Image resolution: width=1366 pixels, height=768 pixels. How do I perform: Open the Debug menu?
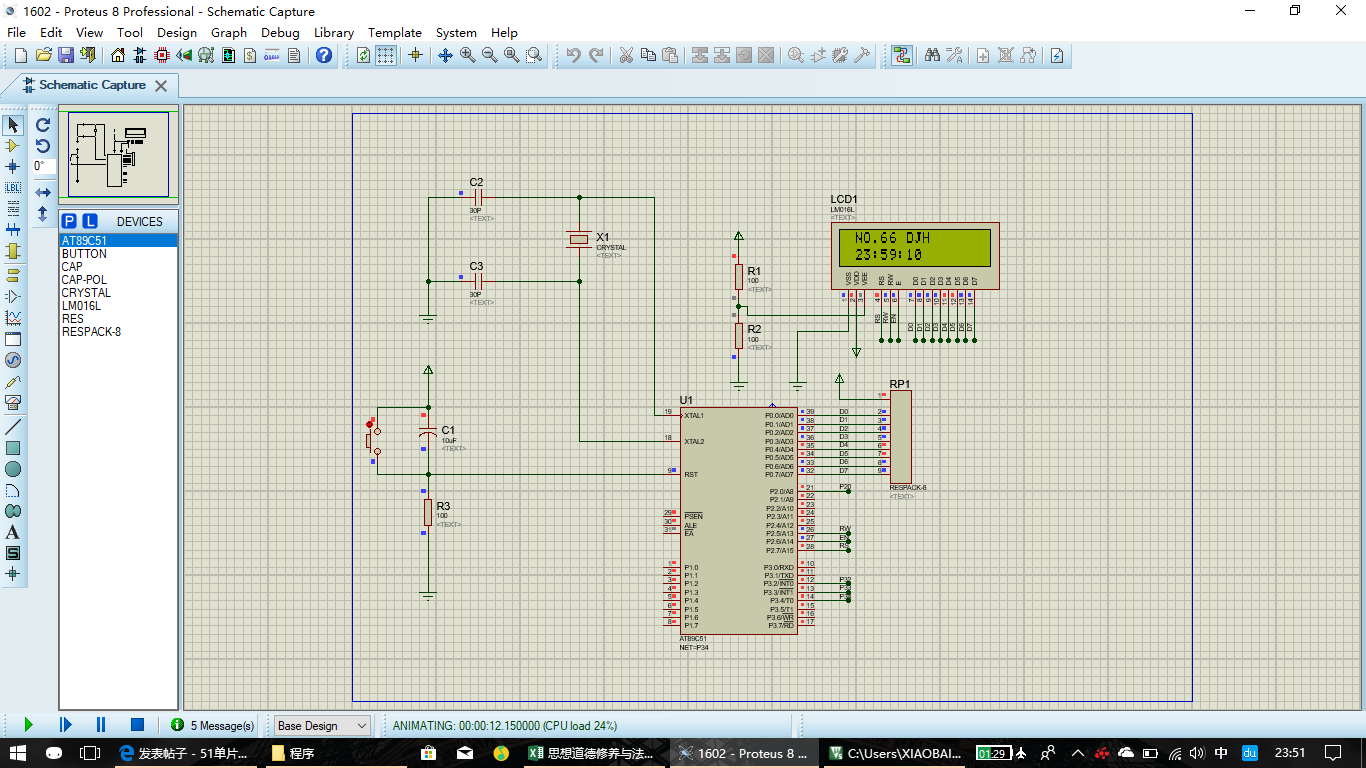[280, 32]
